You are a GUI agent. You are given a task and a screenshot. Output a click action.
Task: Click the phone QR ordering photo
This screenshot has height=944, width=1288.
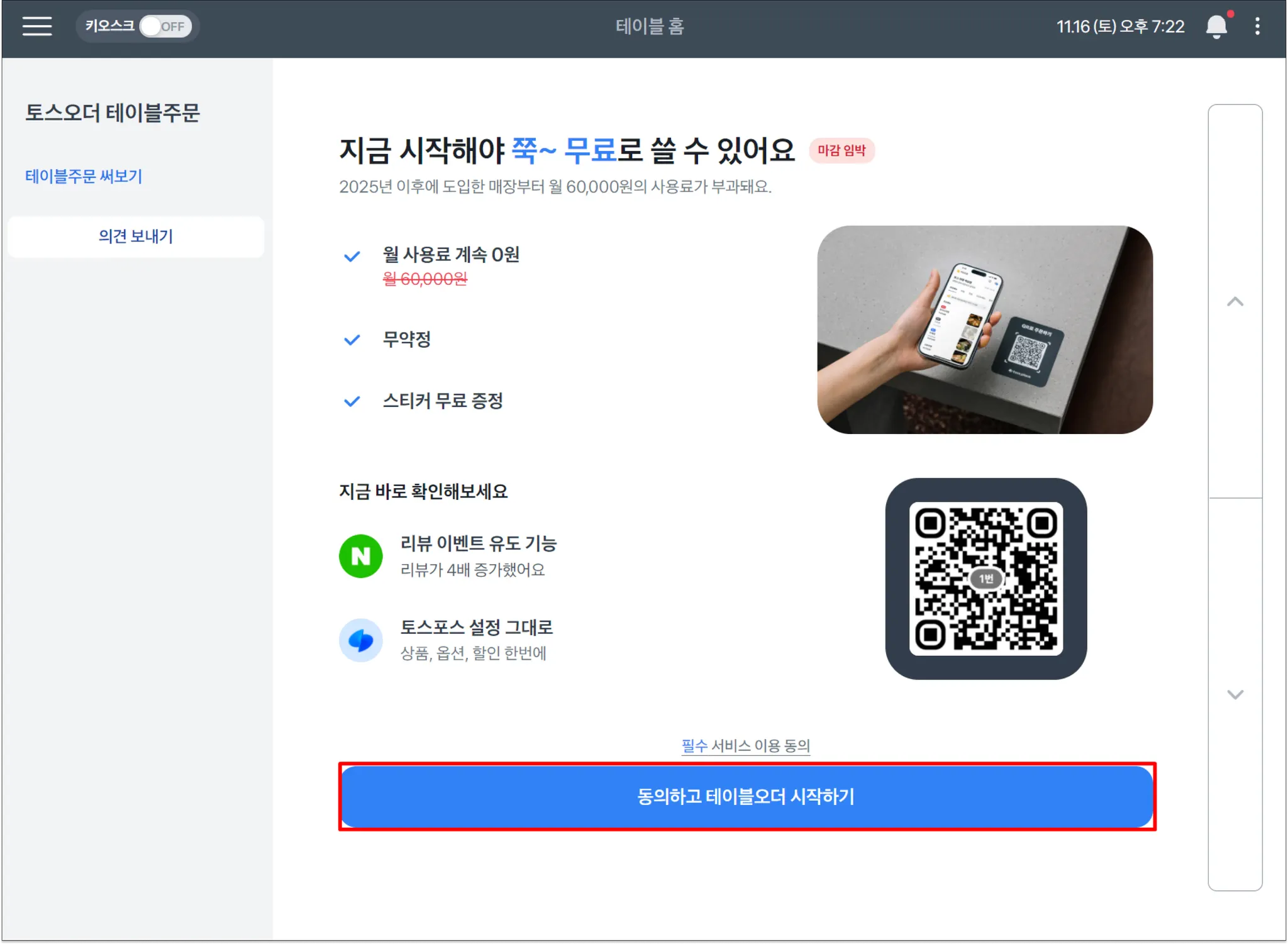[x=984, y=330]
